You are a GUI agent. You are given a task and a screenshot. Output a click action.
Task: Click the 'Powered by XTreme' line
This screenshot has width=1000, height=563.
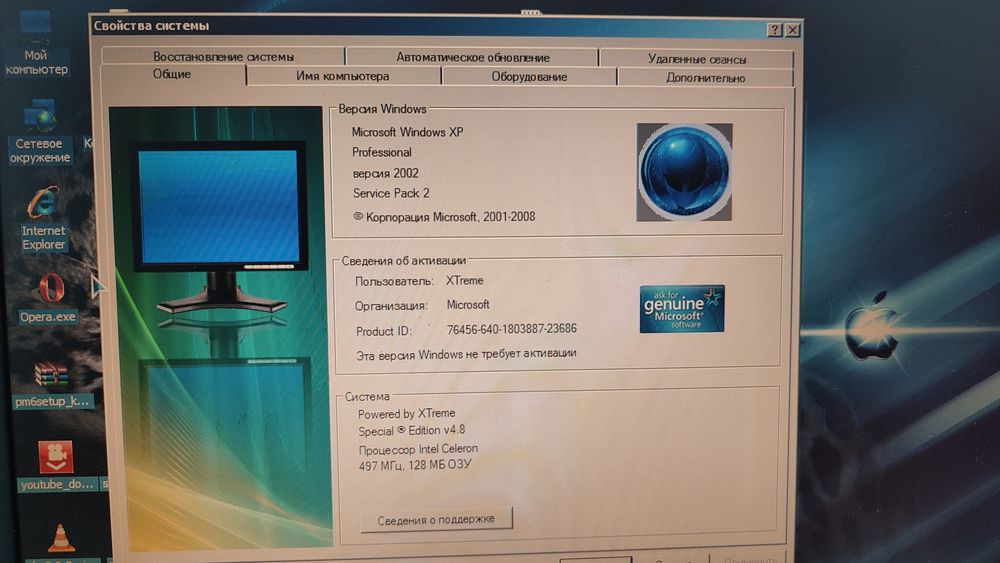coord(407,413)
